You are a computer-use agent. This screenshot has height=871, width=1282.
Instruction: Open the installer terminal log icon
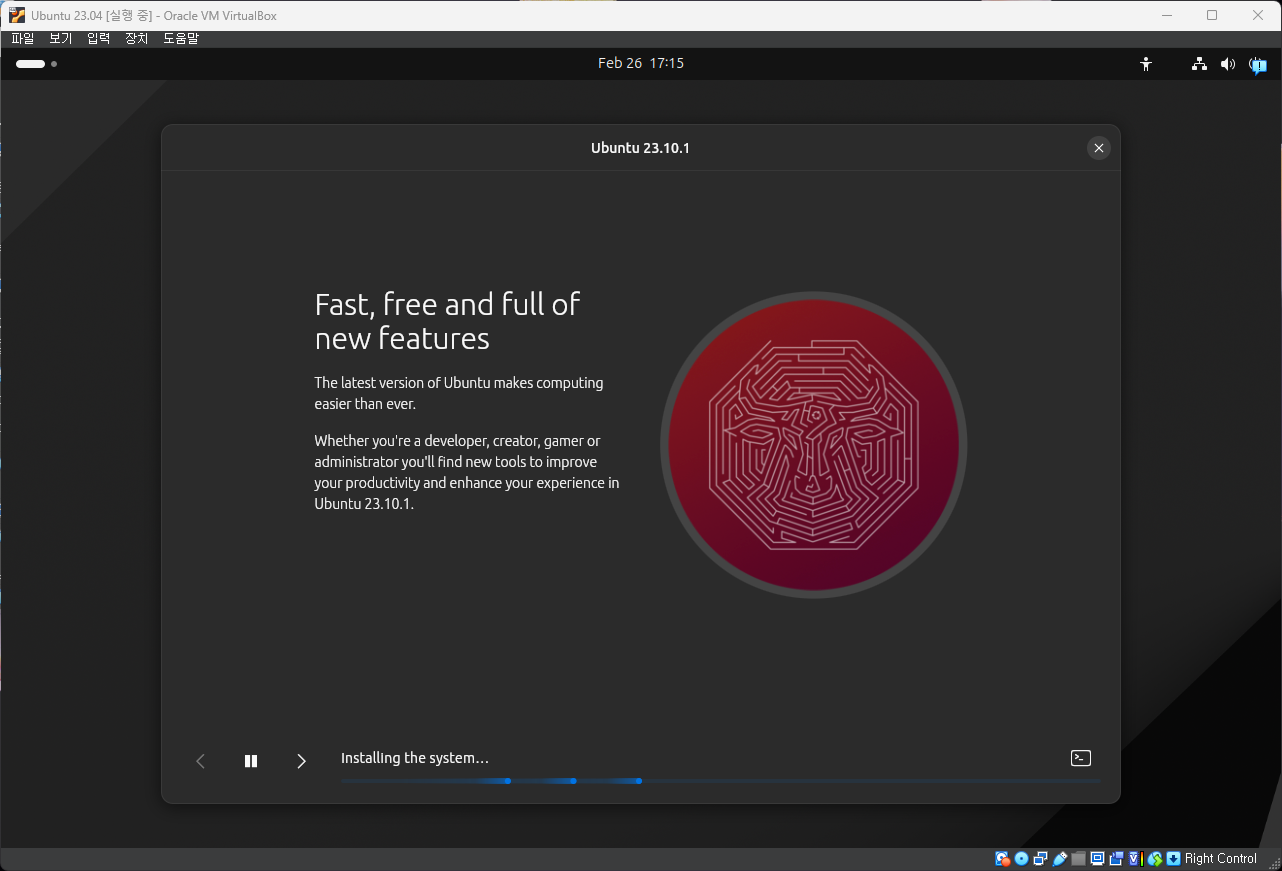point(1080,758)
